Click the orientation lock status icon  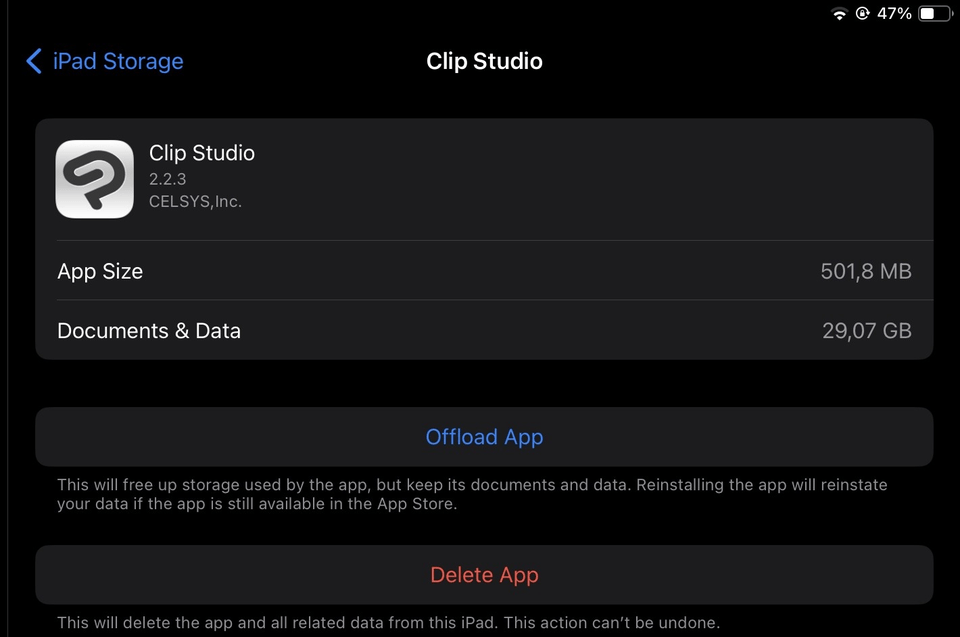tap(862, 14)
